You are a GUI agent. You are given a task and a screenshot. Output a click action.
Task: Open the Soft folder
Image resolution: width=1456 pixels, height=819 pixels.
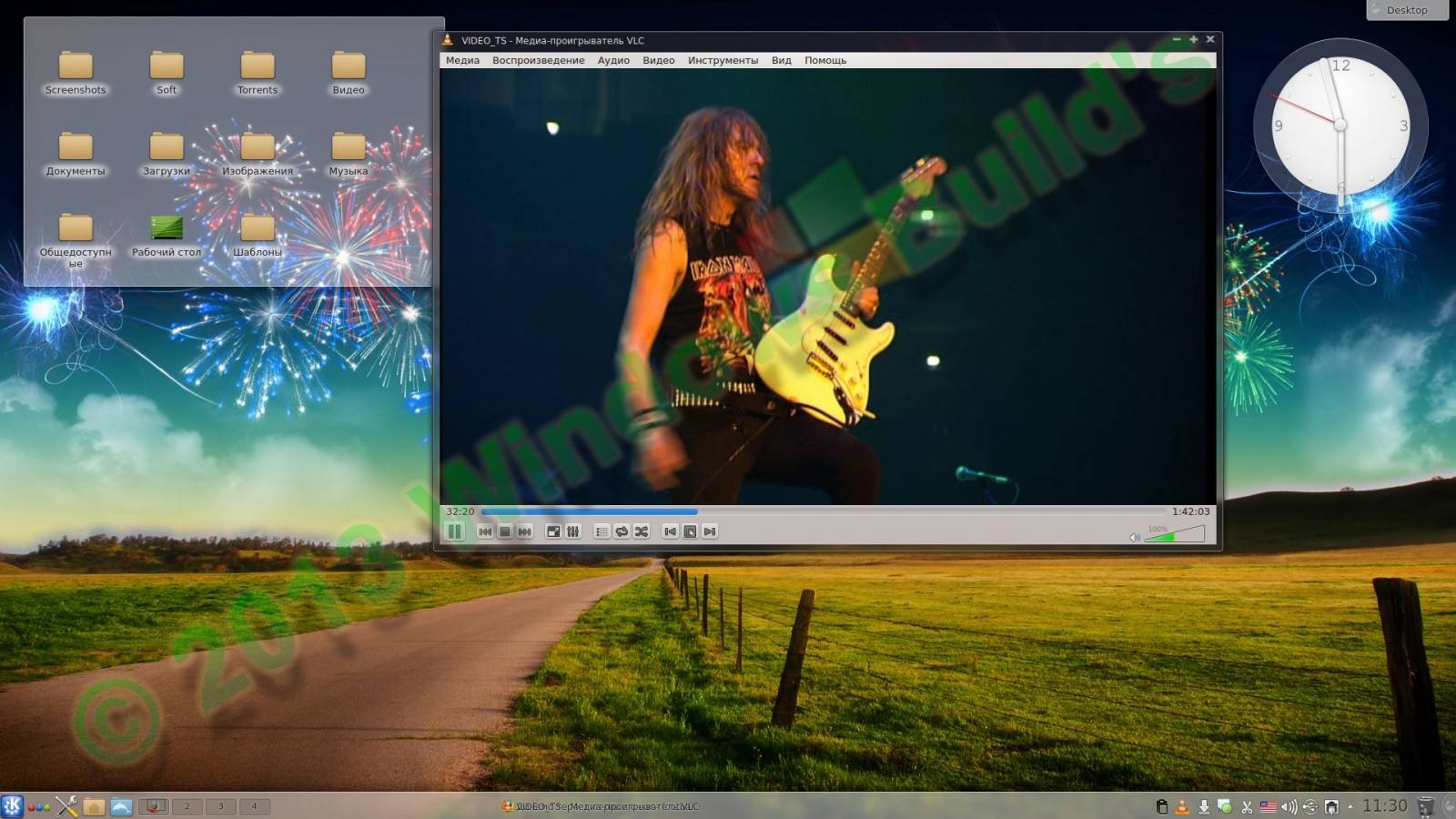167,73
